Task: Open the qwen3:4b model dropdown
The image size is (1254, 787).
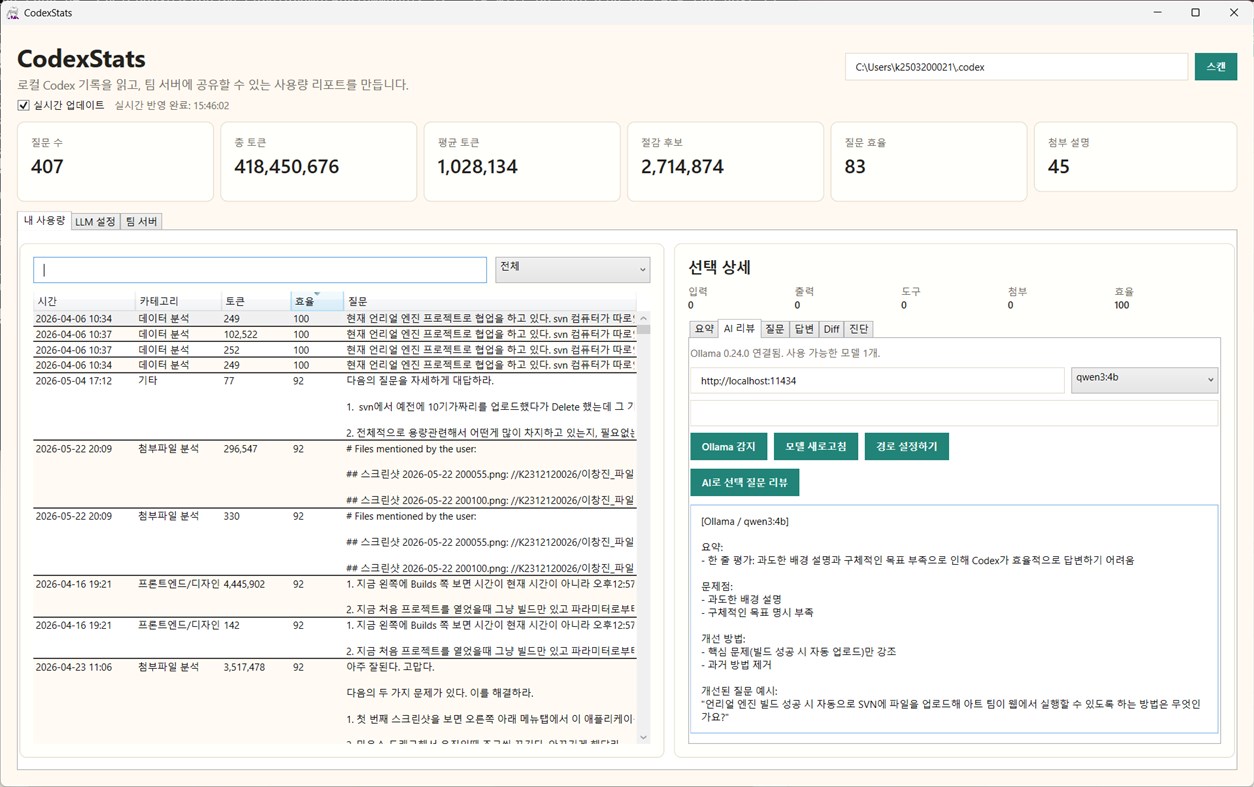Action: pyautogui.click(x=1144, y=380)
